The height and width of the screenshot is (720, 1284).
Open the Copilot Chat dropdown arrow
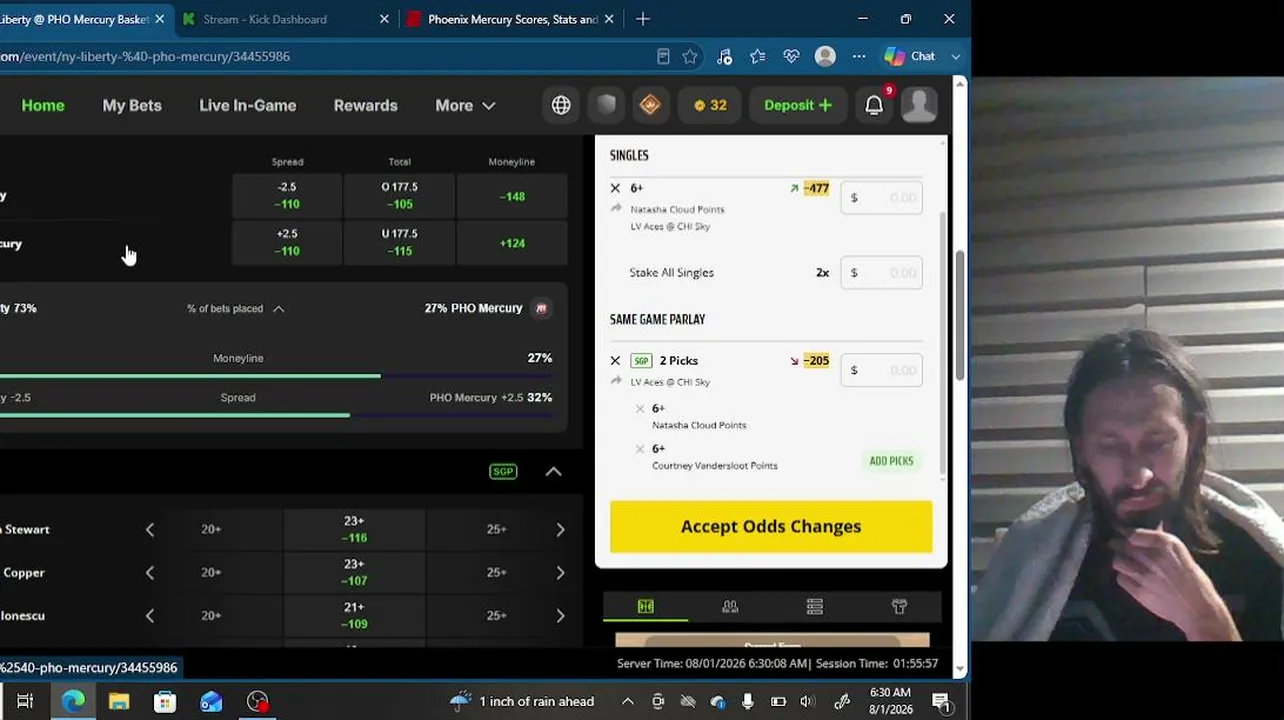click(956, 56)
